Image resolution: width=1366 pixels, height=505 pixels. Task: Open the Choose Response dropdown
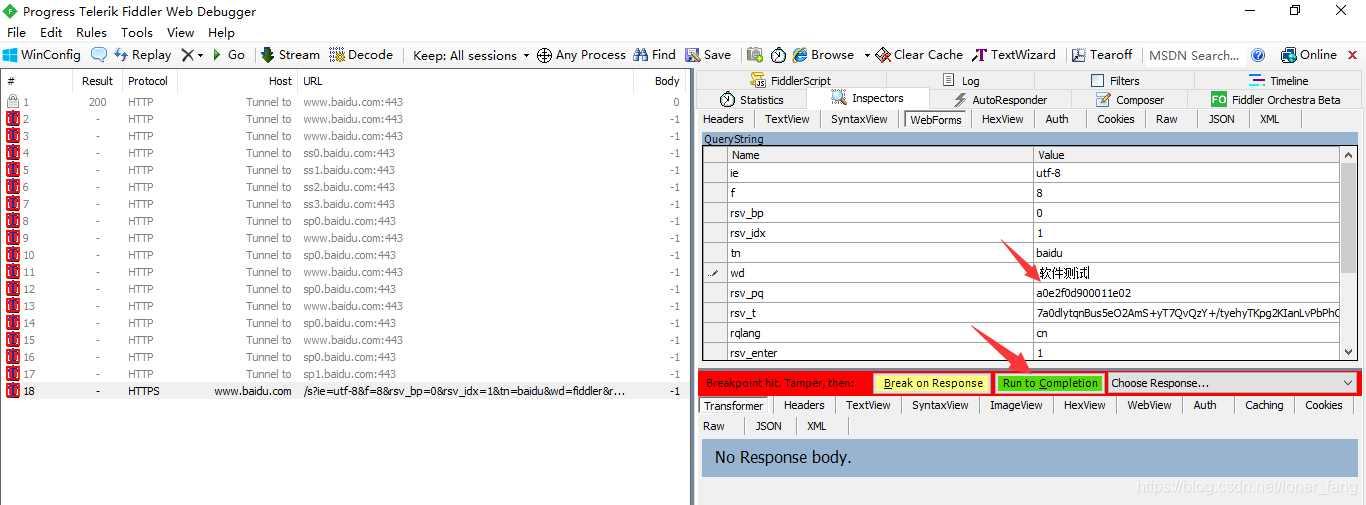[1232, 383]
